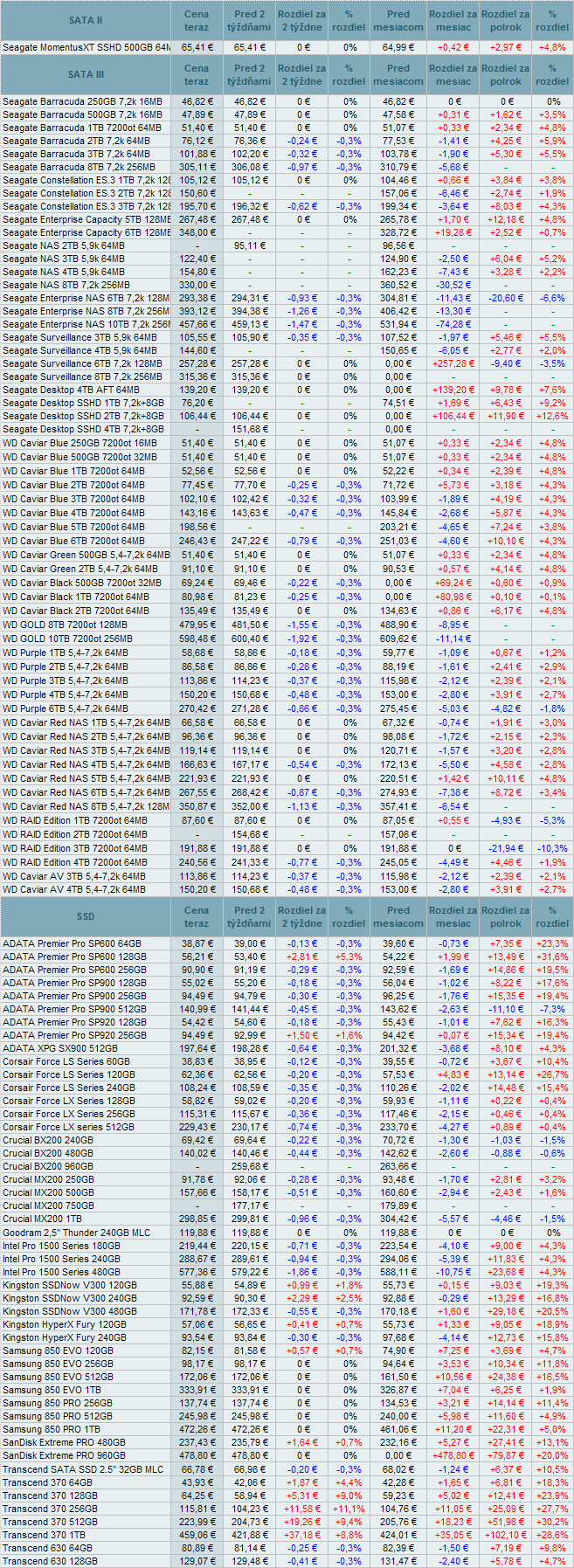Select Seagate Desktop SSHD 4TB product name

click(83, 429)
